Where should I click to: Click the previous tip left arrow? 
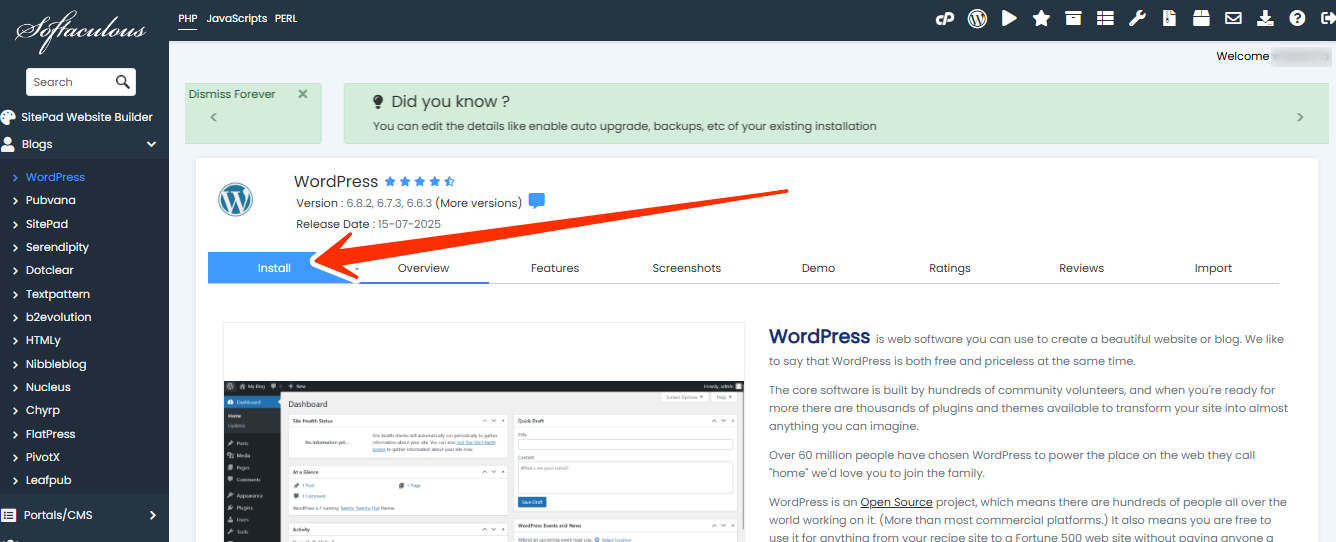click(213, 117)
